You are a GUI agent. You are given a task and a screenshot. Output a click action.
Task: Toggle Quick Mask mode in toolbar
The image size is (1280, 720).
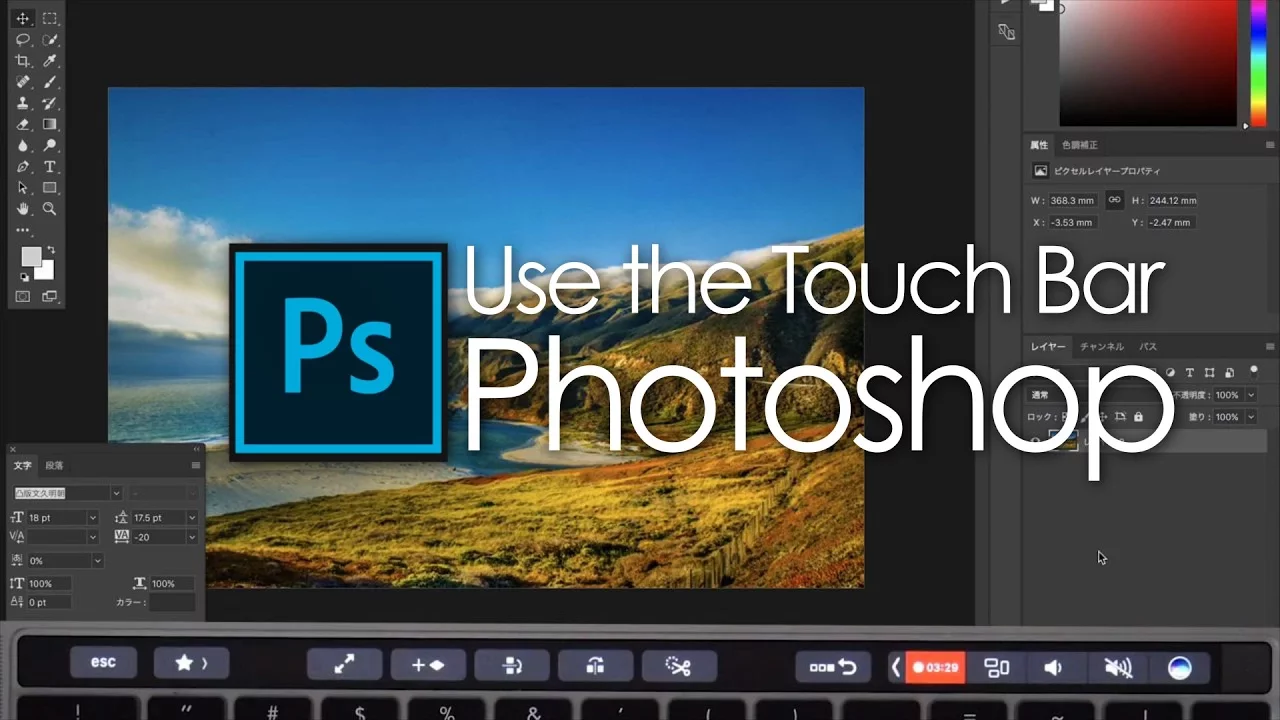pyautogui.click(x=23, y=296)
